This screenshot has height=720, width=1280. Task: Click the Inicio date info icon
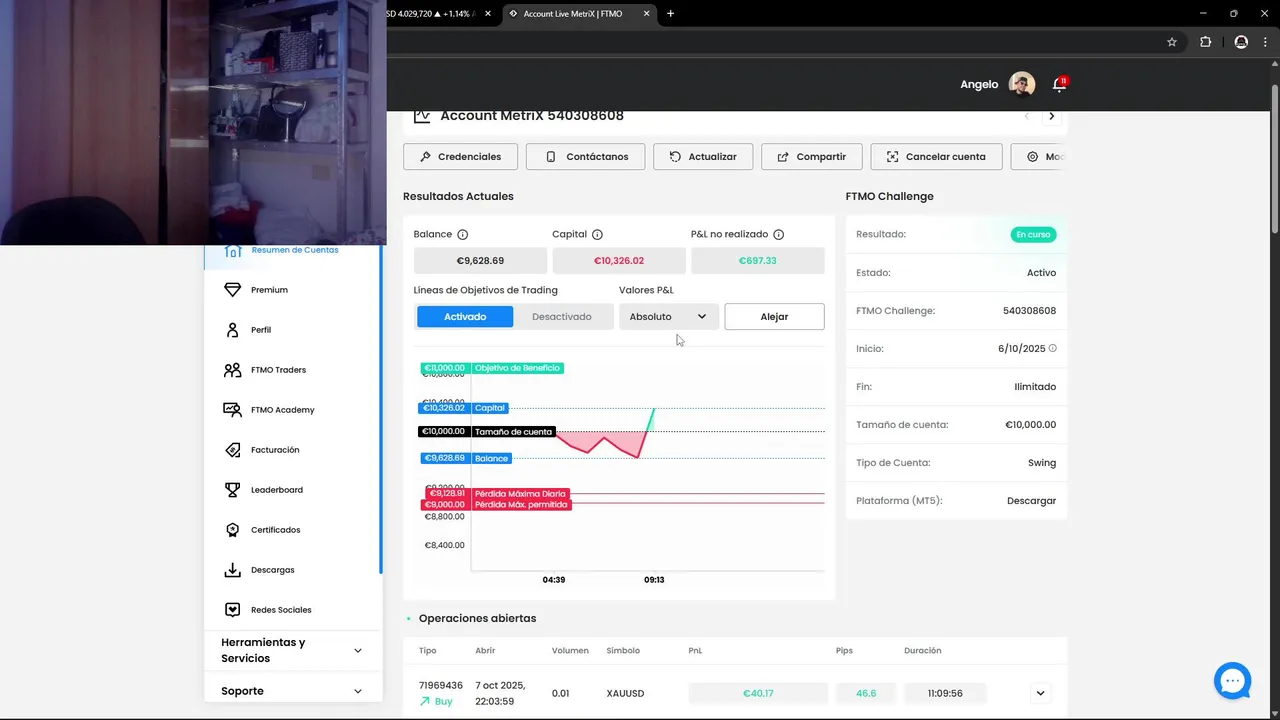[x=1052, y=349]
